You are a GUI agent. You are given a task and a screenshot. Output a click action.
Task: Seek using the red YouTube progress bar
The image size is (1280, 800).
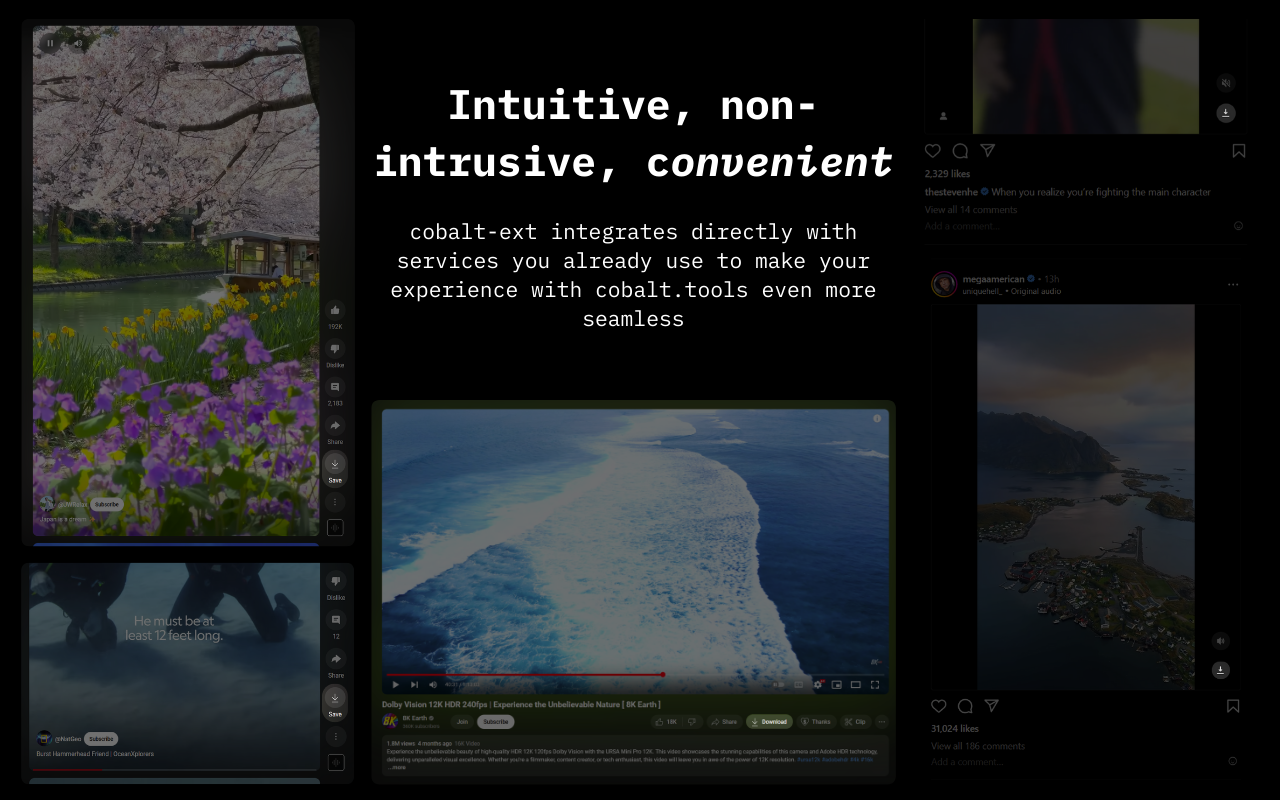point(550,674)
